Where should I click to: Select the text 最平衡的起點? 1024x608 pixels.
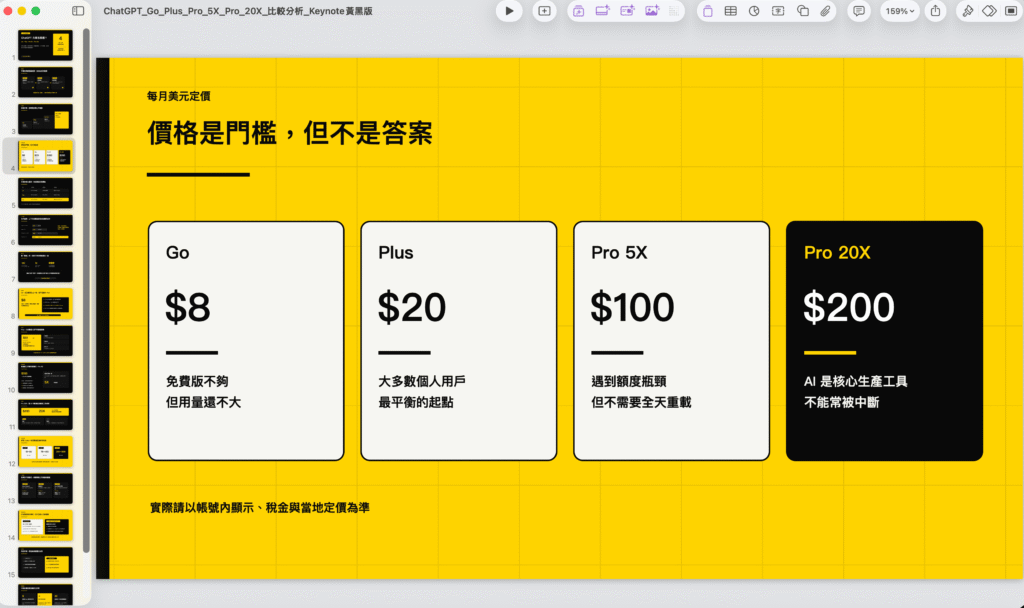click(x=416, y=402)
